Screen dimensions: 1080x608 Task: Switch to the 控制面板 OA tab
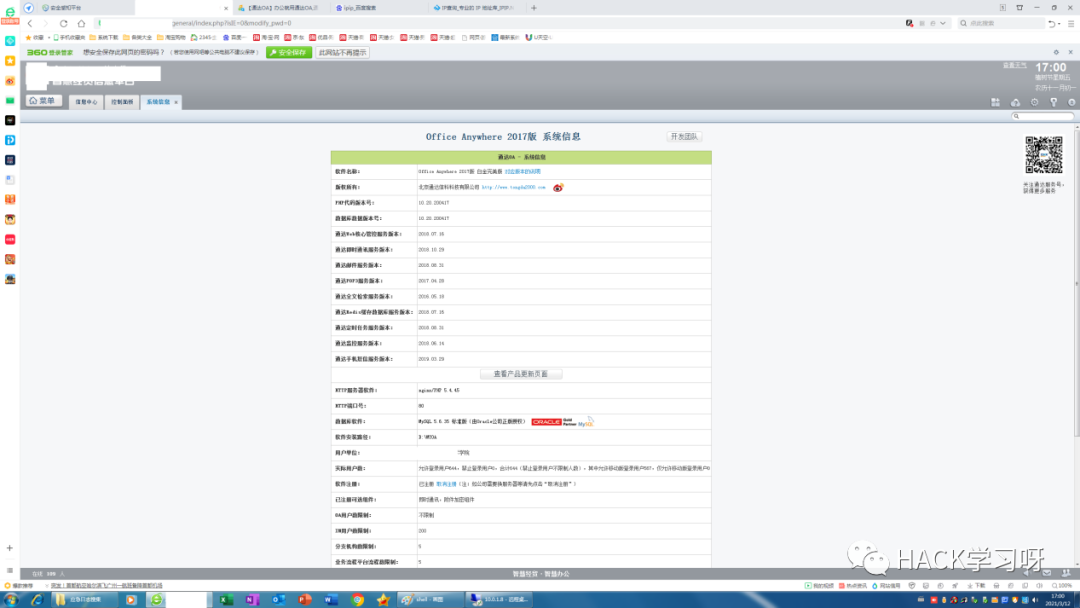click(122, 102)
